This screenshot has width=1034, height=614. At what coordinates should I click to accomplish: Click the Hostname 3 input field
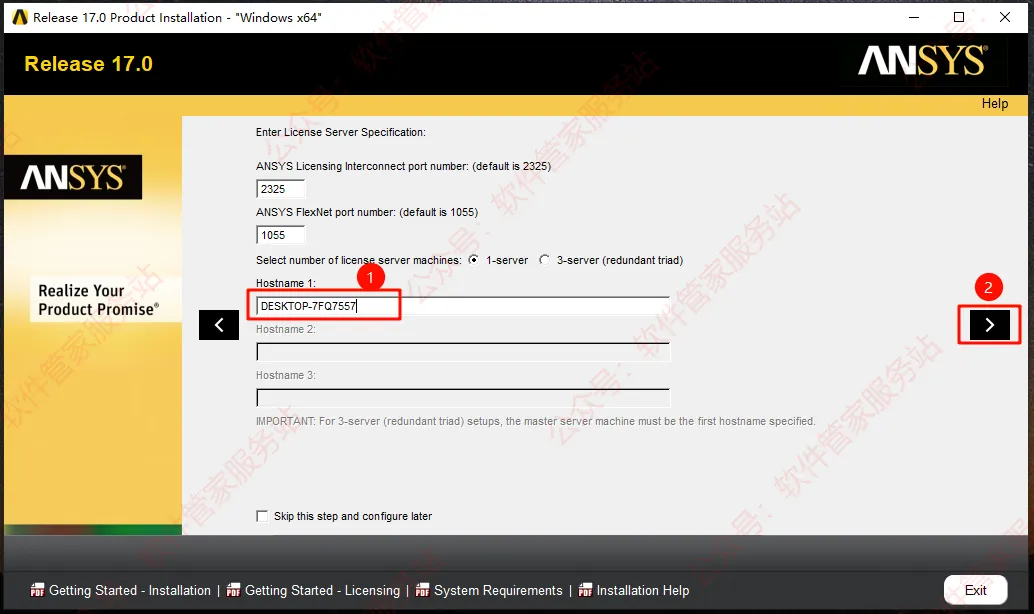point(463,398)
